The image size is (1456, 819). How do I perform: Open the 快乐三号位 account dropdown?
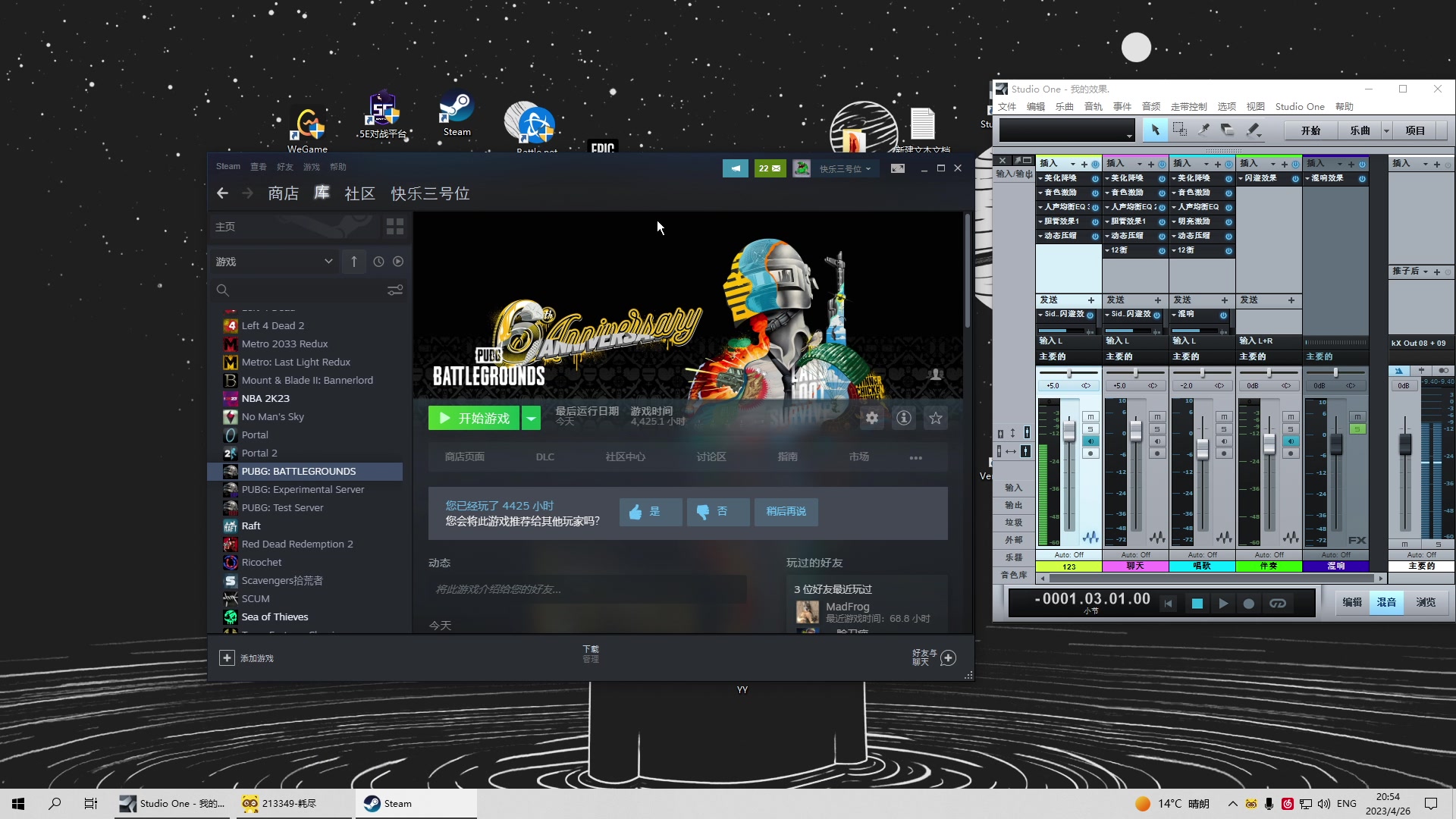pyautogui.click(x=845, y=168)
